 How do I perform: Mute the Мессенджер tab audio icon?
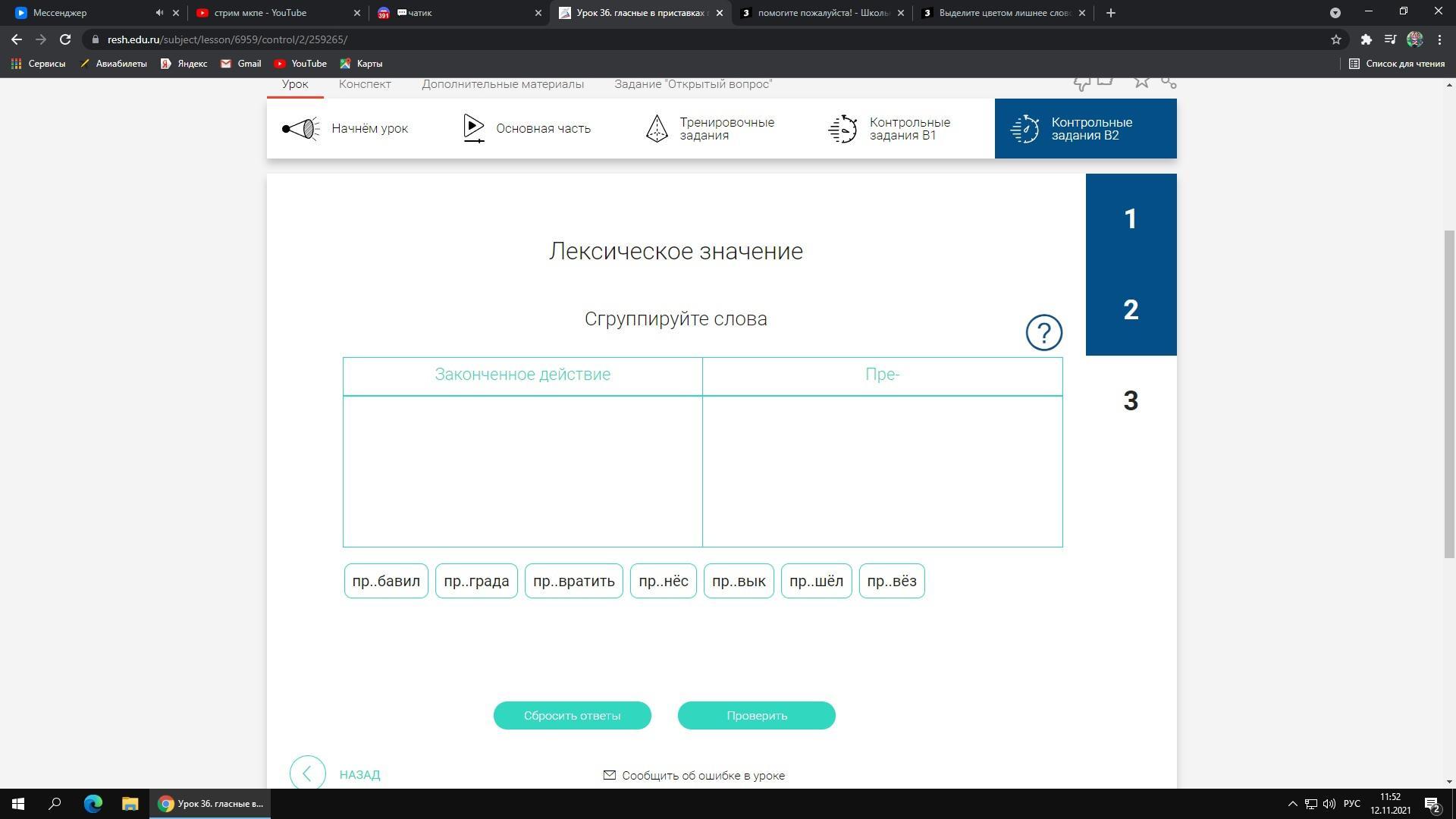click(x=159, y=13)
